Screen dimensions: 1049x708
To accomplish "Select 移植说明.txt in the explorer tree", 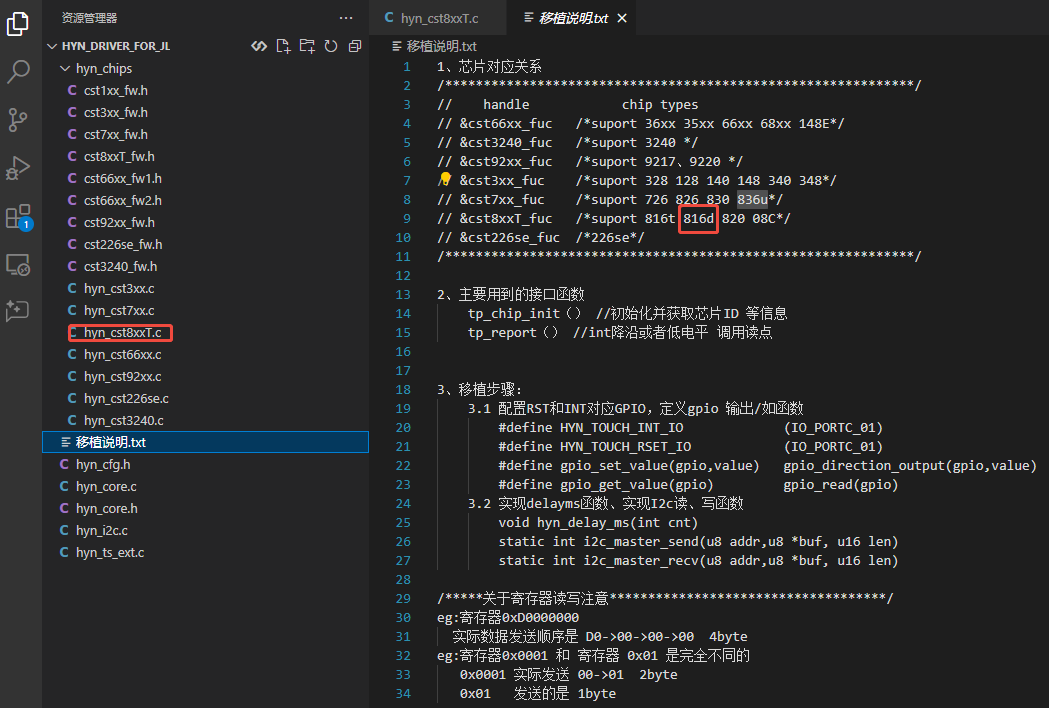I will click(205, 442).
